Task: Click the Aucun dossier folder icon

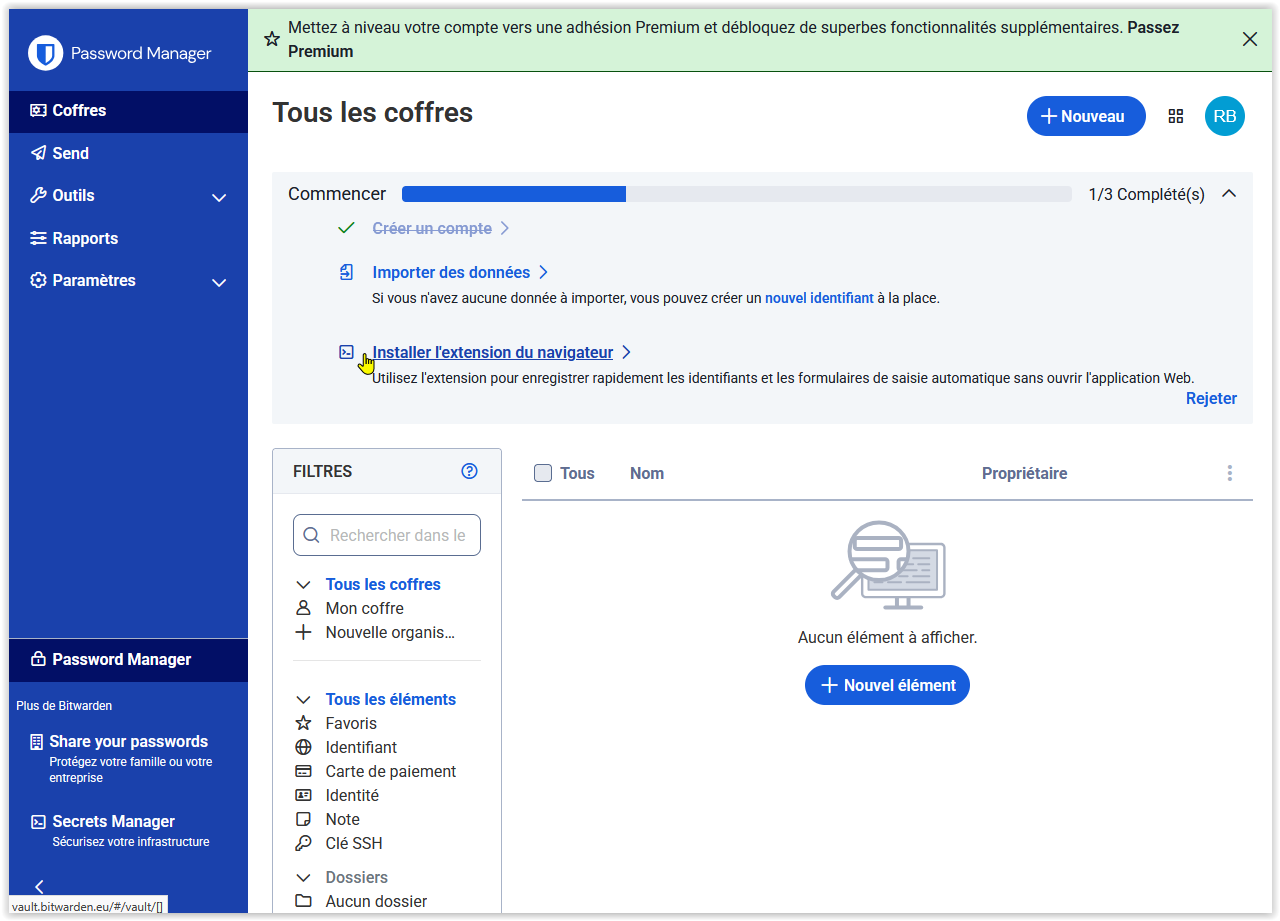Action: tap(303, 901)
